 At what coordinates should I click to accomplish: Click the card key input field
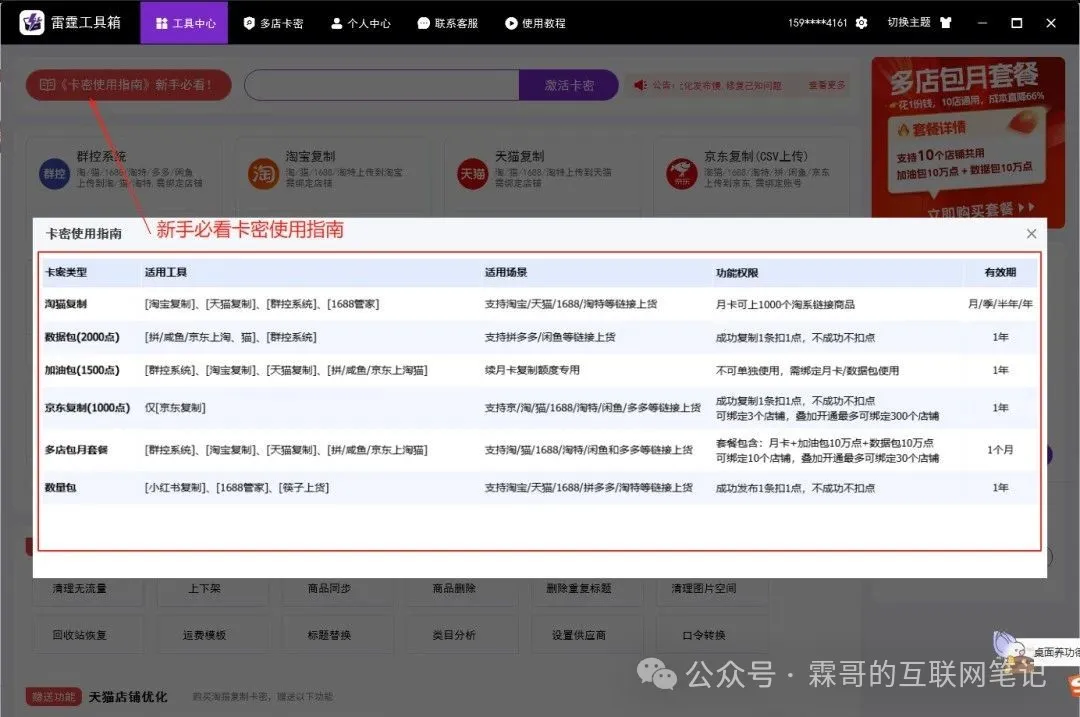(x=381, y=85)
